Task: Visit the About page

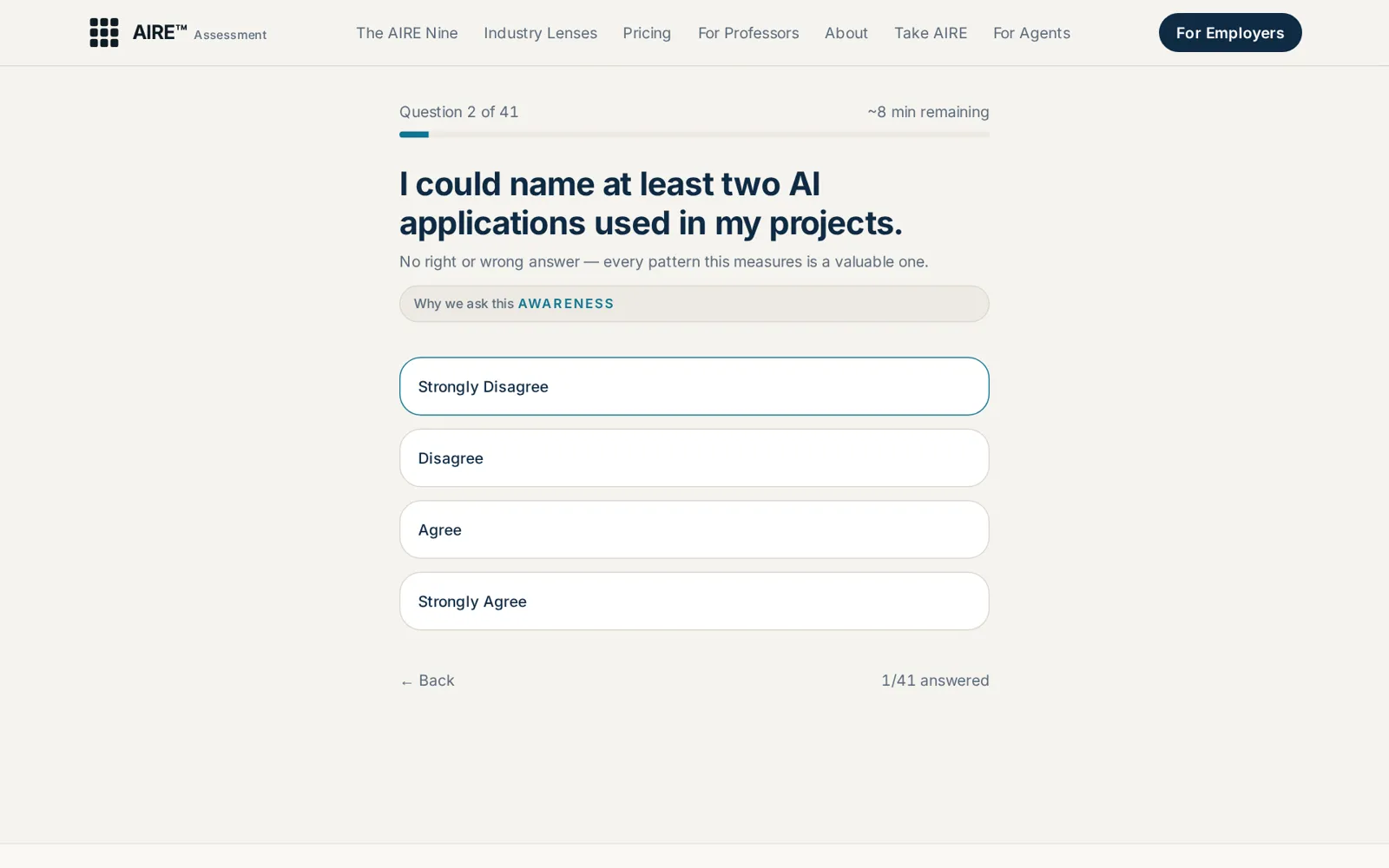Action: click(846, 33)
